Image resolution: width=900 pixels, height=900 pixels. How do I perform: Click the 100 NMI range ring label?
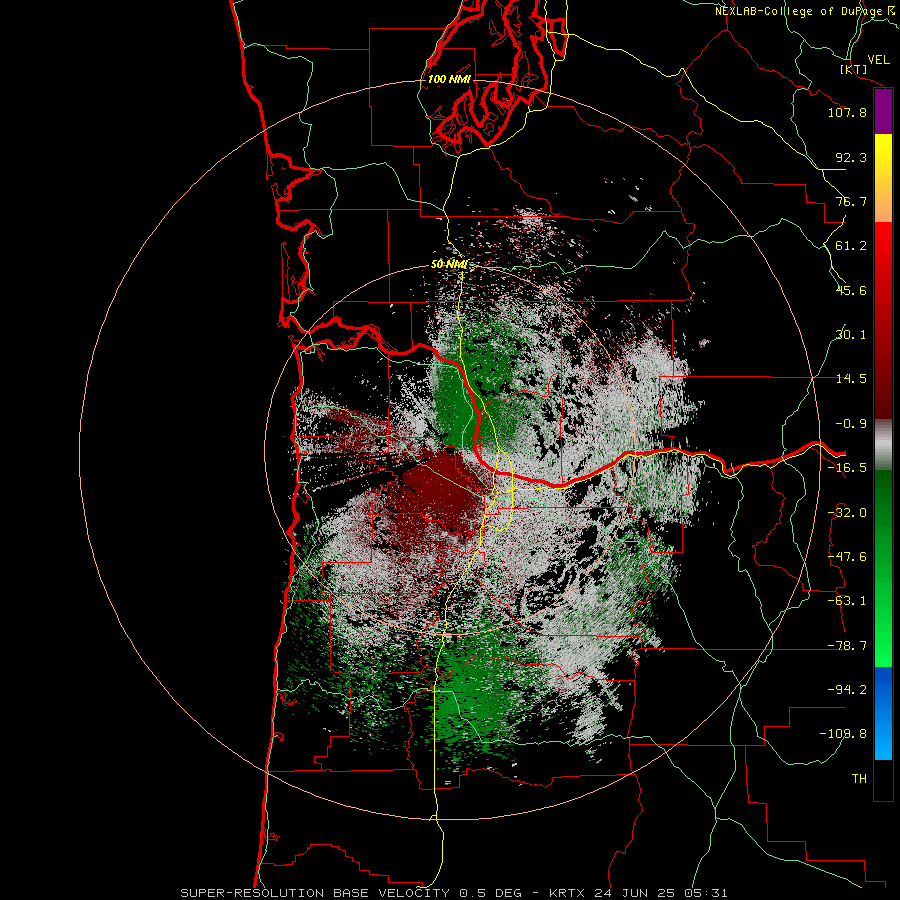click(449, 79)
